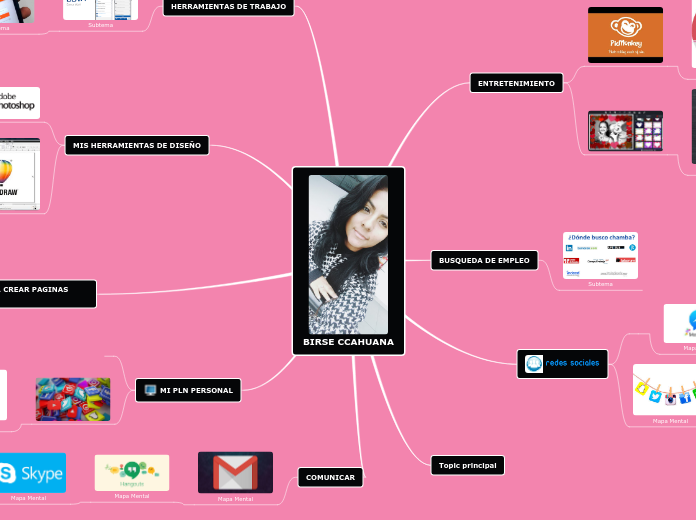Select the COMUNICAR topic node
This screenshot has width=696, height=520.
[x=330, y=477]
